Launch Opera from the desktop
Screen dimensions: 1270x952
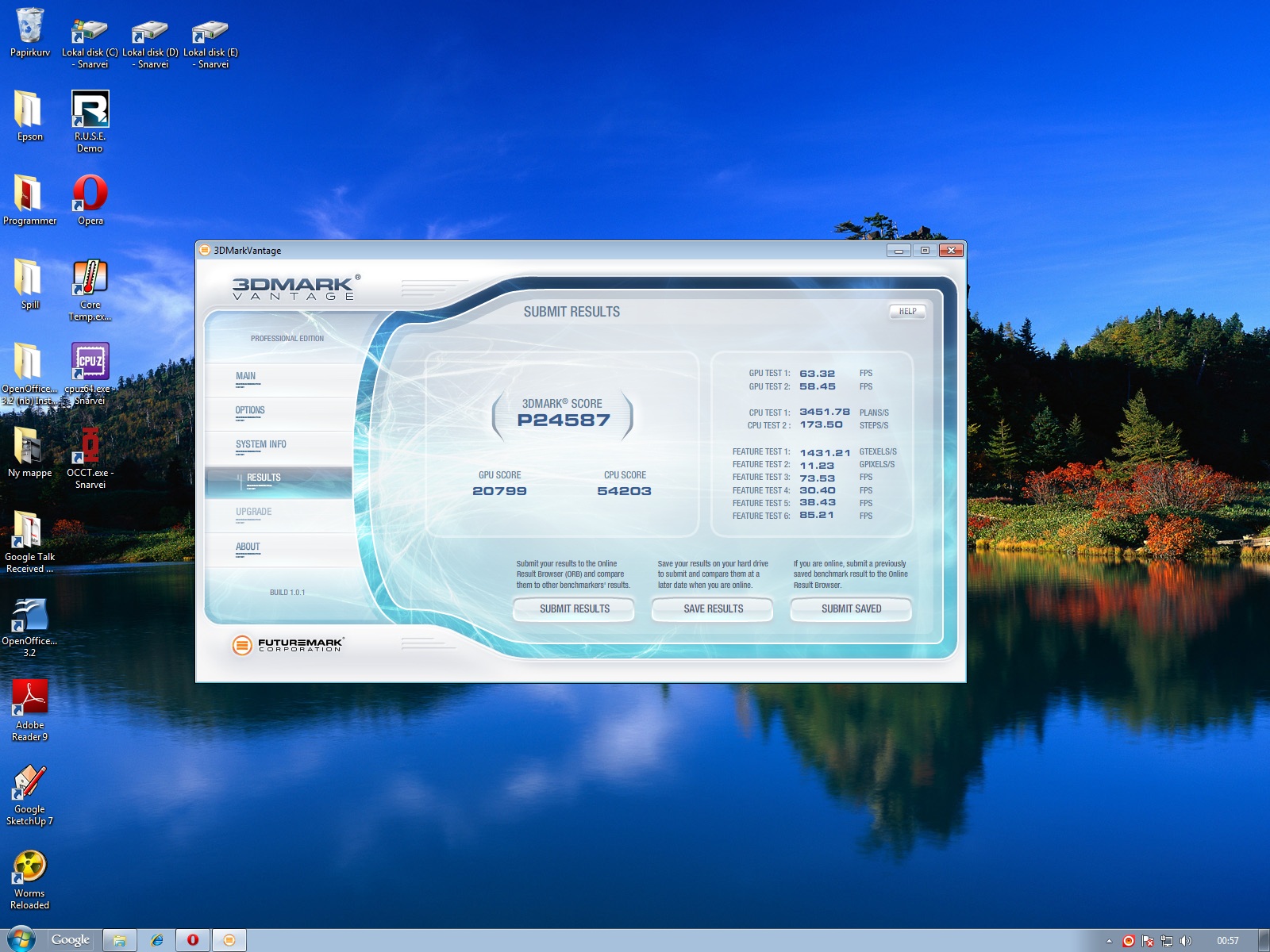click(90, 200)
